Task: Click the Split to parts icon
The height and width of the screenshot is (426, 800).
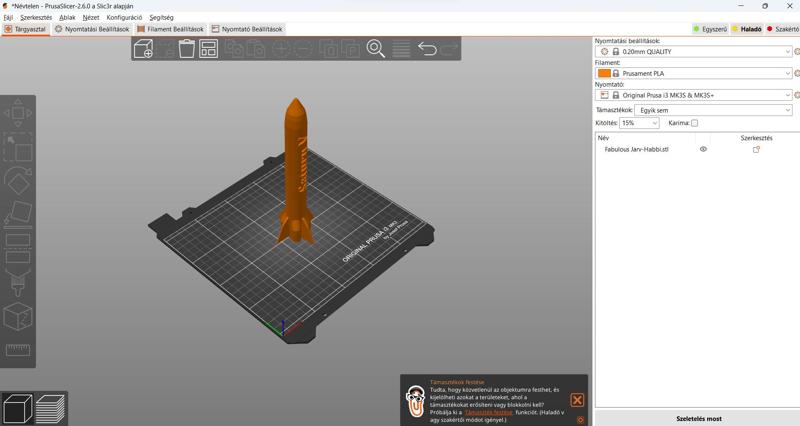Action: click(x=351, y=49)
